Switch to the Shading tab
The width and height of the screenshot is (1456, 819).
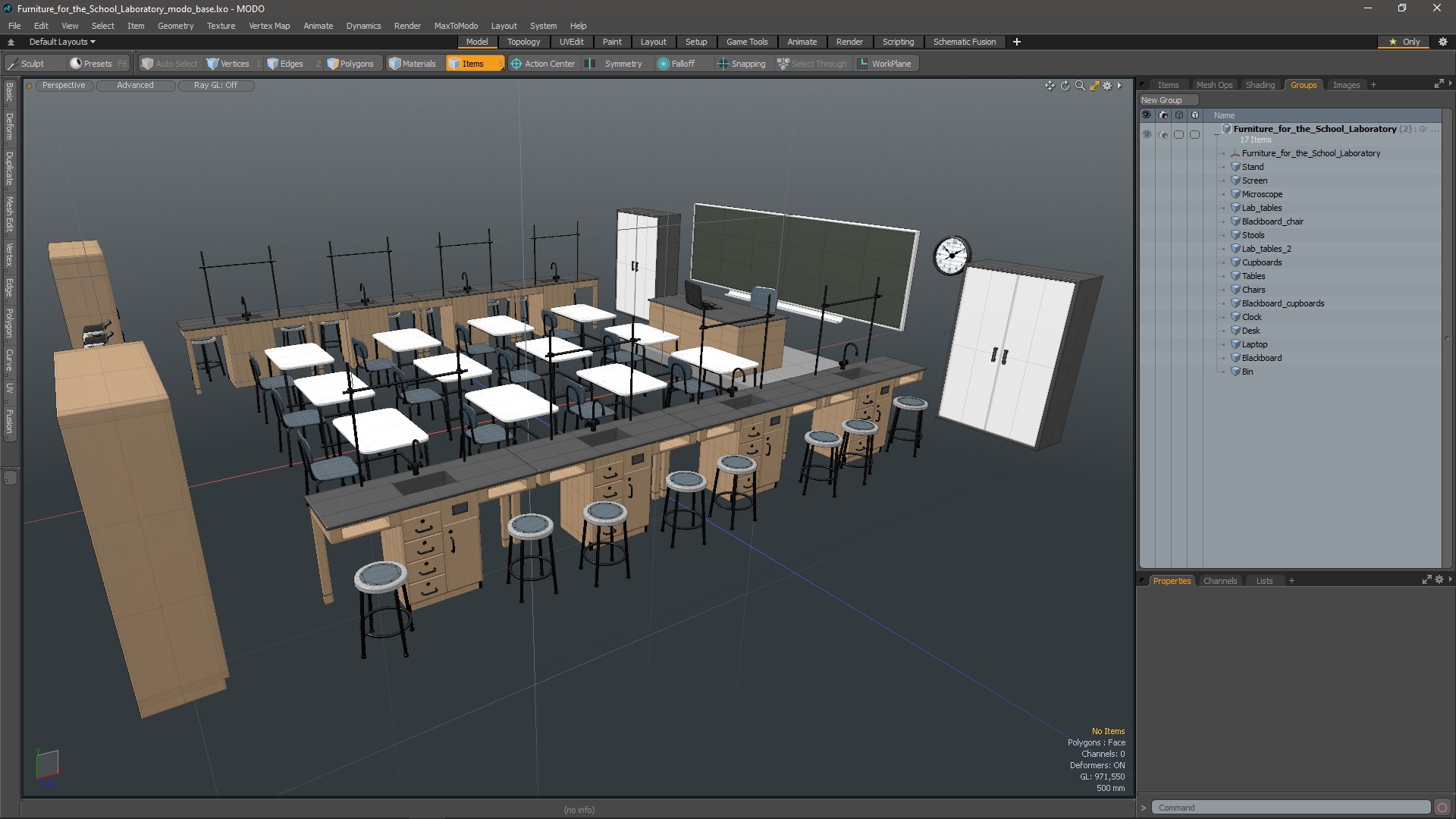1260,85
